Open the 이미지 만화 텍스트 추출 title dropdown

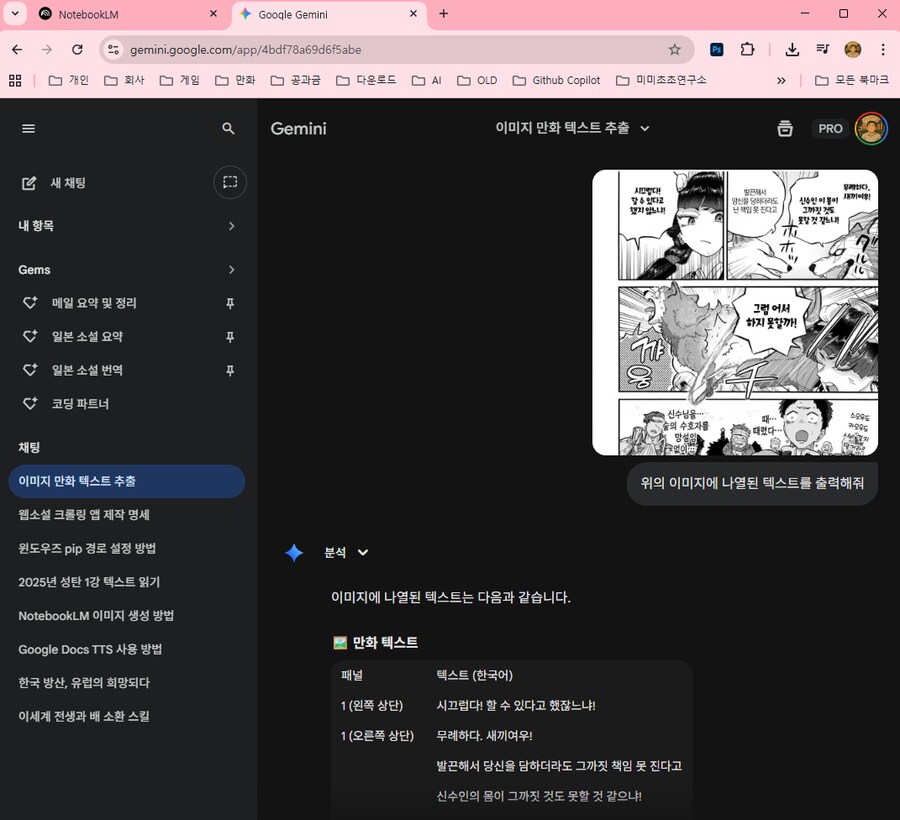pos(645,128)
